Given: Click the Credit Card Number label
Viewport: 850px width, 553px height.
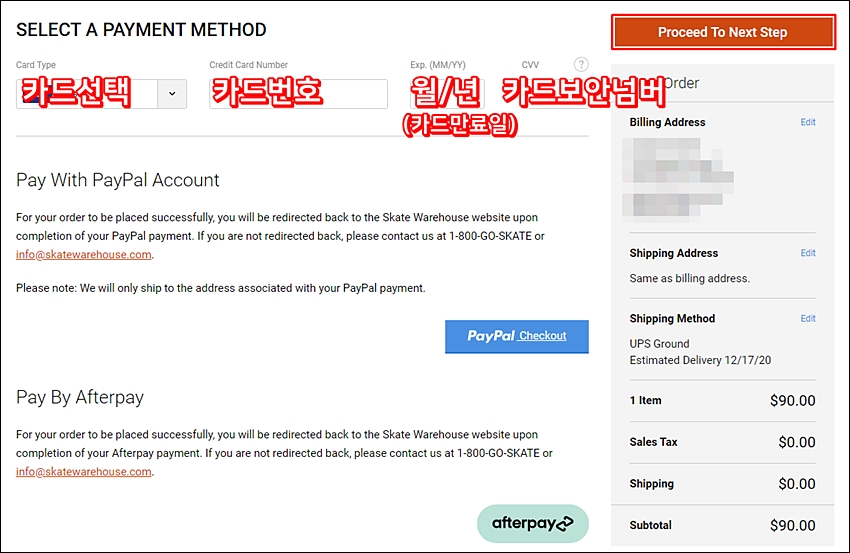Looking at the screenshot, I should pyautogui.click(x=248, y=65).
